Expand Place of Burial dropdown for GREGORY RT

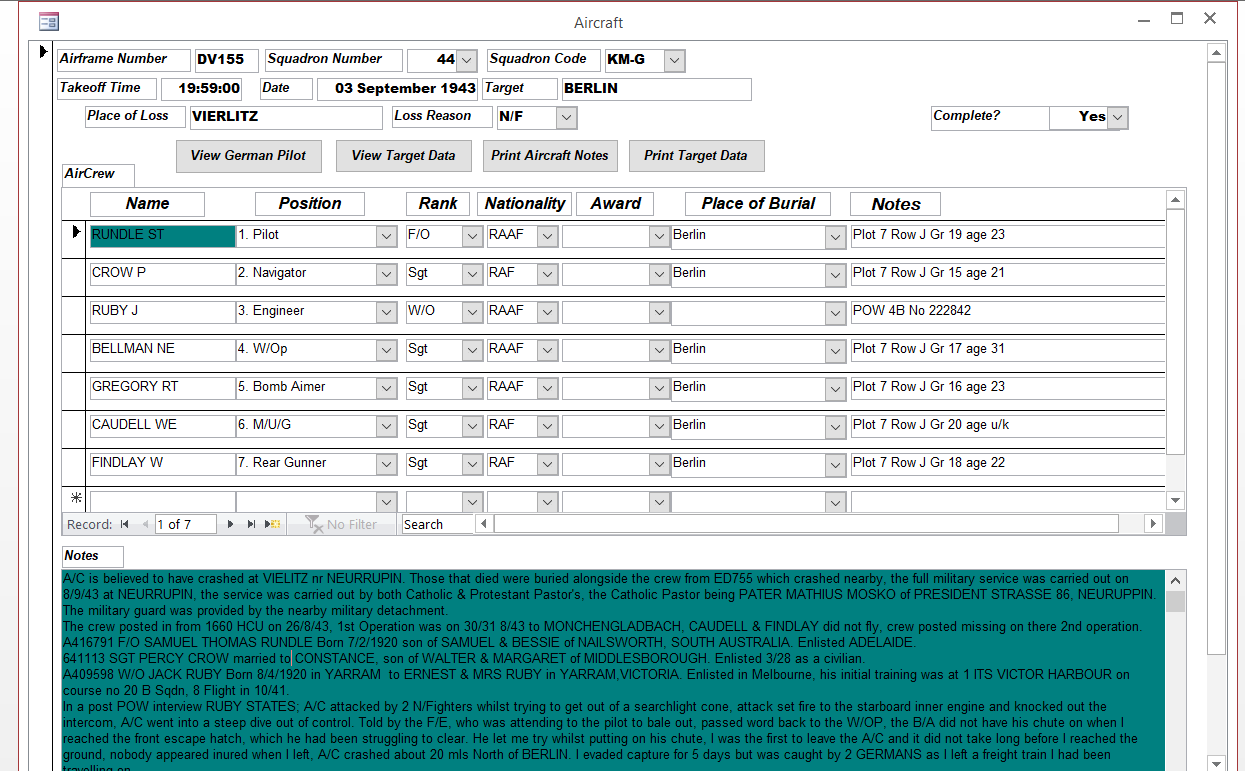(835, 388)
